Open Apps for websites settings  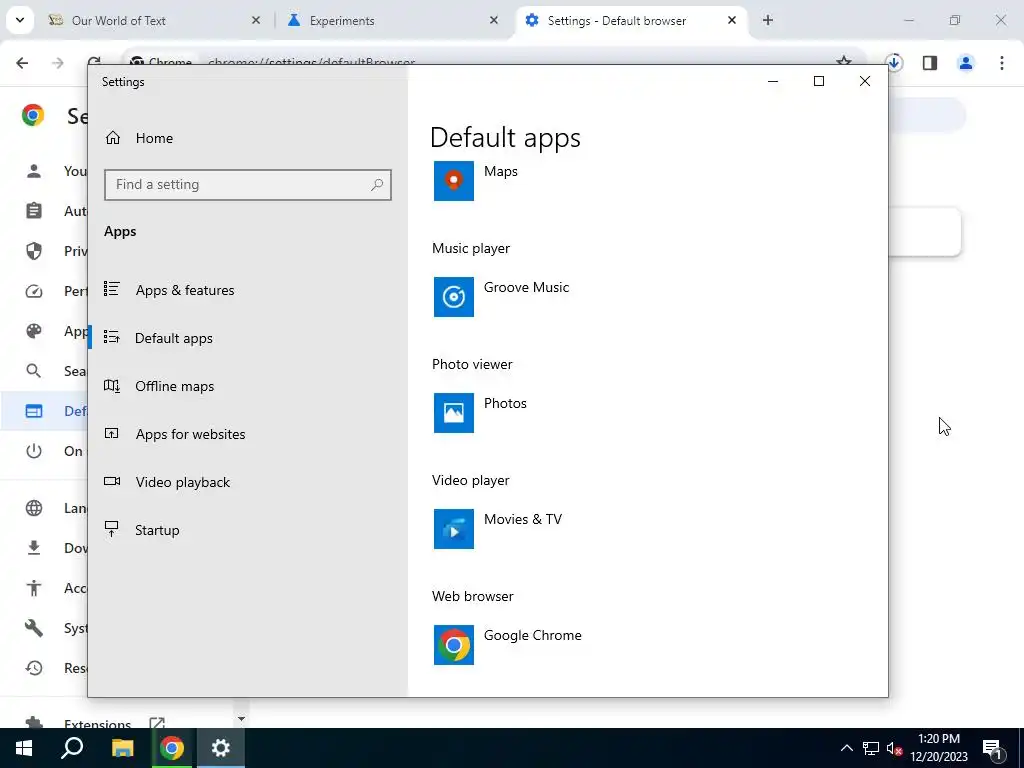(x=191, y=434)
